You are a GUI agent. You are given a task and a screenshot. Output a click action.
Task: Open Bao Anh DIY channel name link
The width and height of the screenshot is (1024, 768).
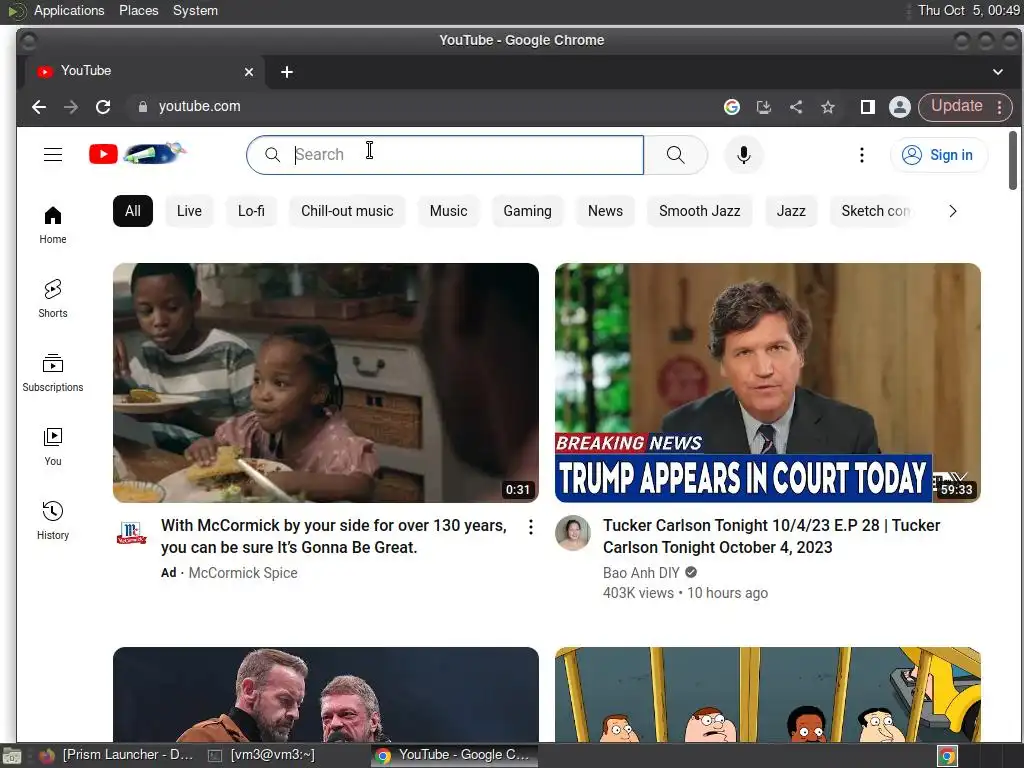pos(641,573)
